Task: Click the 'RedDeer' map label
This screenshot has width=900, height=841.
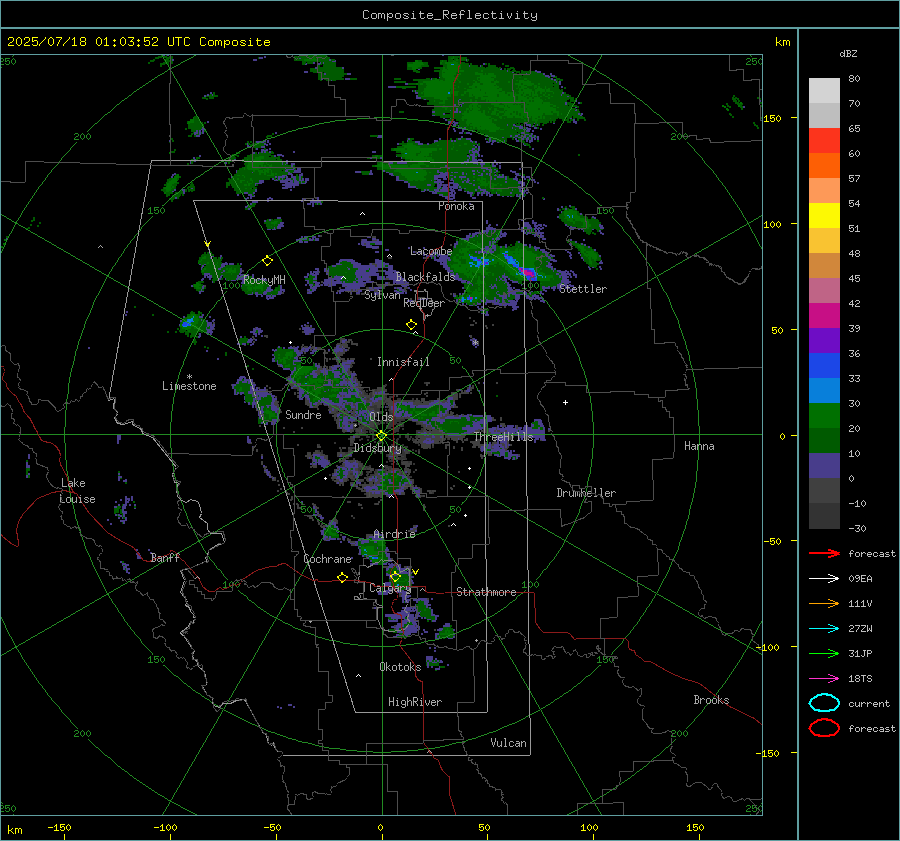Action: (424, 303)
